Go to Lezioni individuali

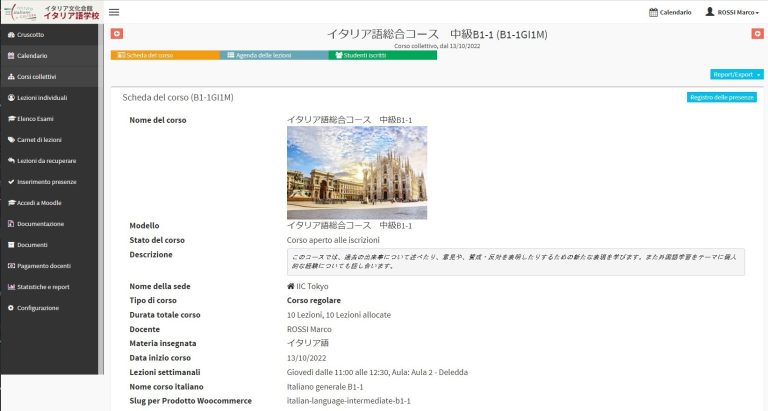(42, 97)
